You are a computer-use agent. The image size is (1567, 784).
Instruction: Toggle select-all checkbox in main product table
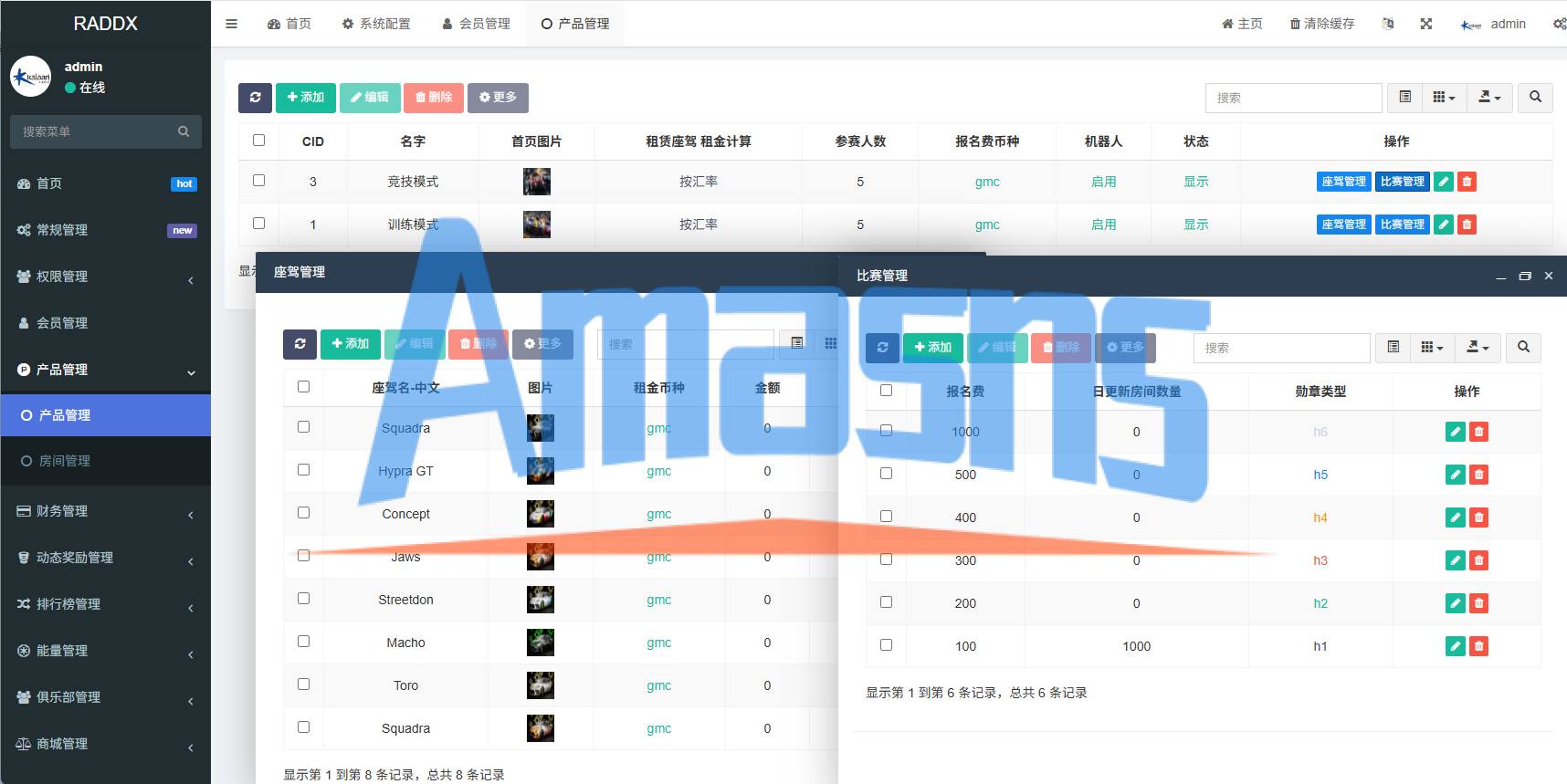click(x=259, y=141)
